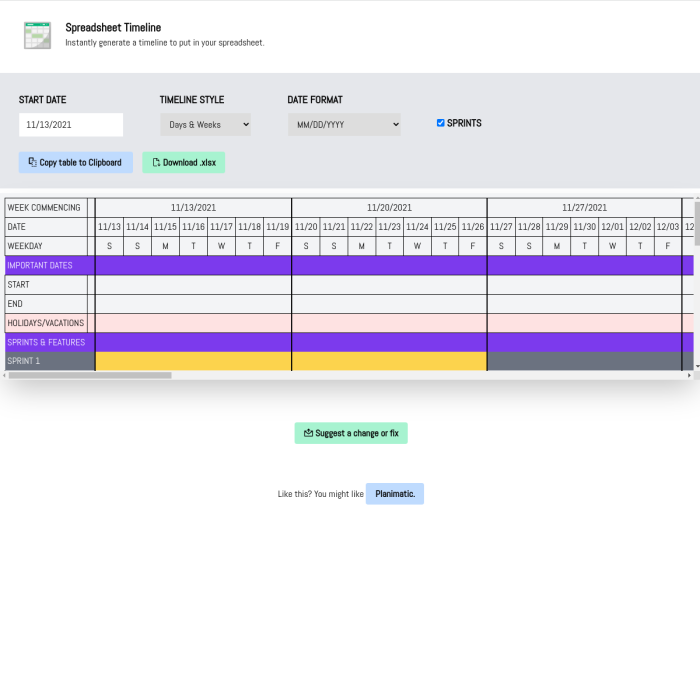Click yellow Sprint 1 cell under week 11/20/2021
This screenshot has height=700, width=700.
click(389, 361)
